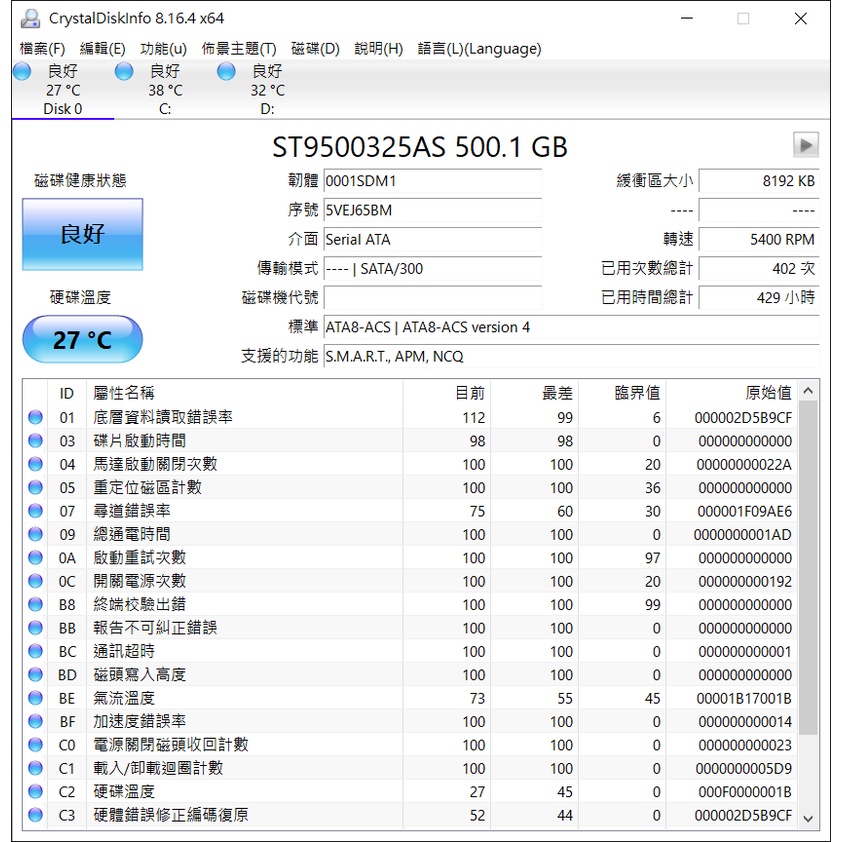Click the status dot beside 09 總通電時間
Image resolution: width=842 pixels, height=842 pixels.
(35, 534)
